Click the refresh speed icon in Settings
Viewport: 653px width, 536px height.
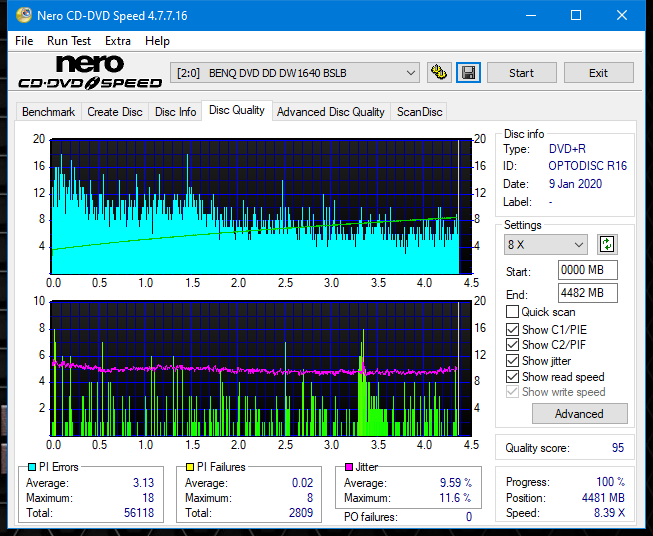coord(606,244)
